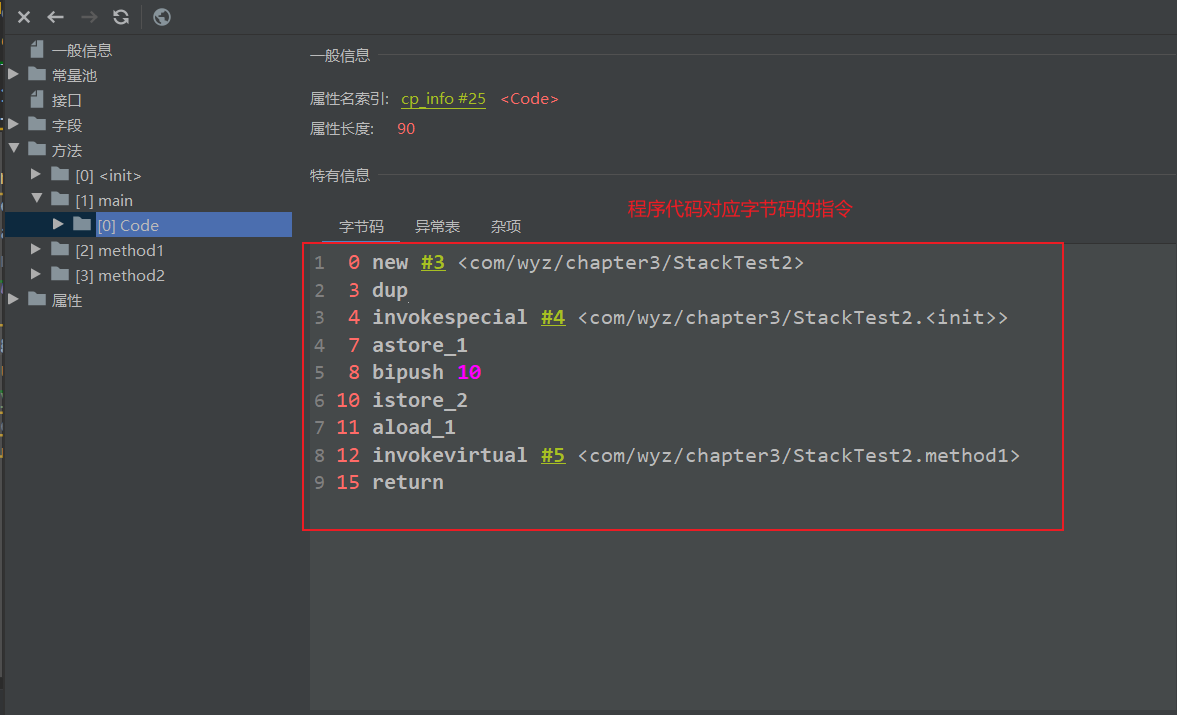This screenshot has height=715, width=1177.
Task: Select the [0] <init> method item
Action: tap(108, 175)
